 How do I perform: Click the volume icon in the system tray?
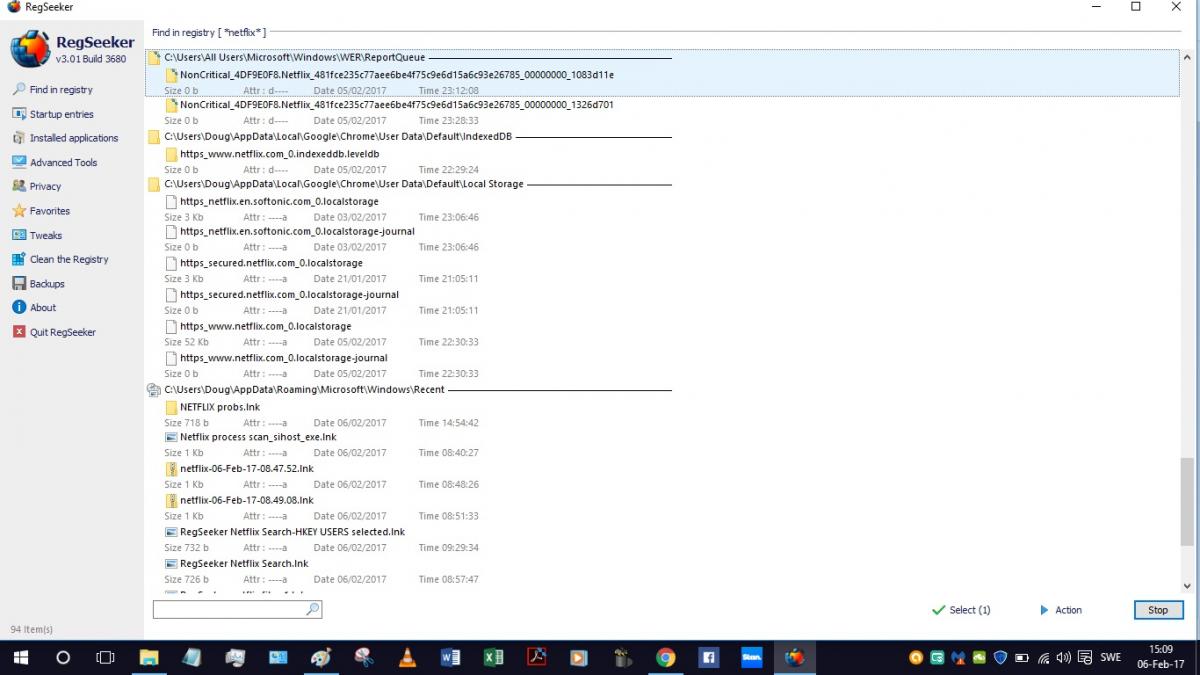1063,658
